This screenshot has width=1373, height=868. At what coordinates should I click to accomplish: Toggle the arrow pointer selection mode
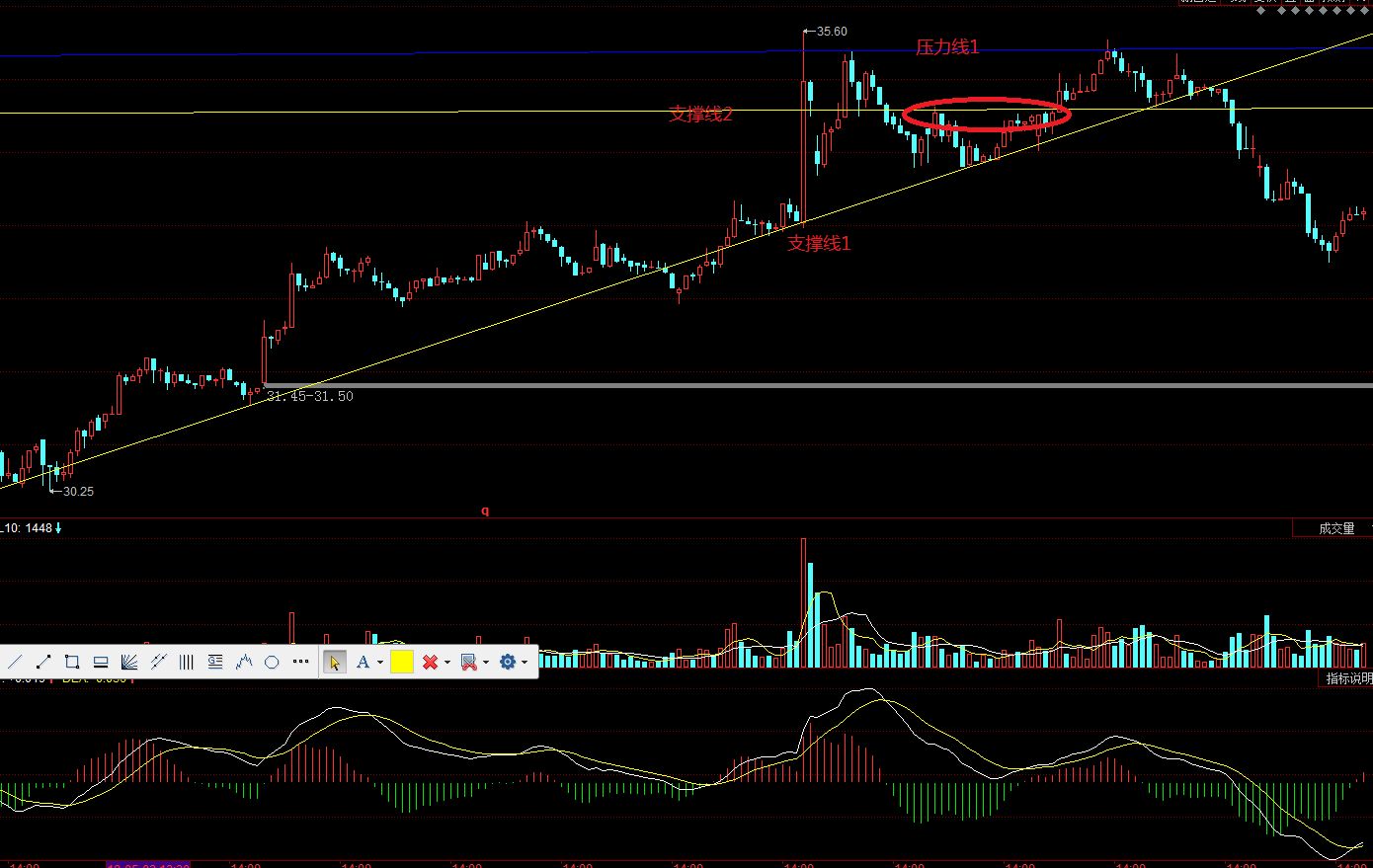tap(335, 662)
